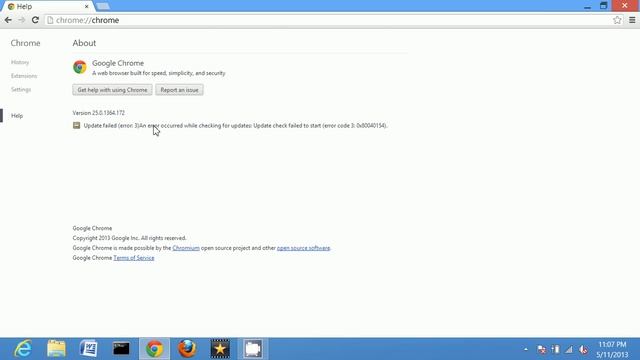Show hidden system tray icons
The height and width of the screenshot is (360, 640).
(x=526, y=349)
